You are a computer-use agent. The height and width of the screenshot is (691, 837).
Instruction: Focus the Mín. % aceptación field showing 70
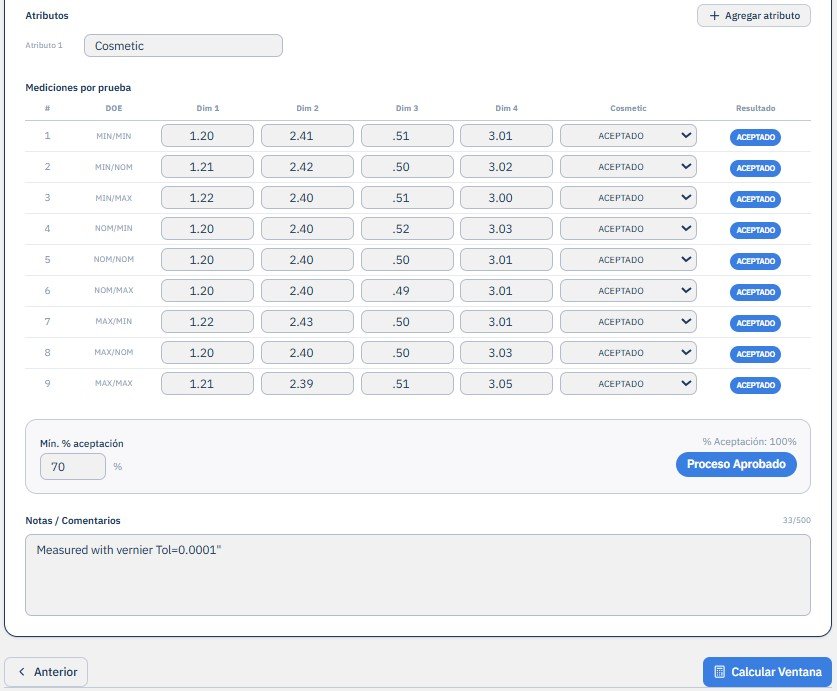(x=73, y=467)
